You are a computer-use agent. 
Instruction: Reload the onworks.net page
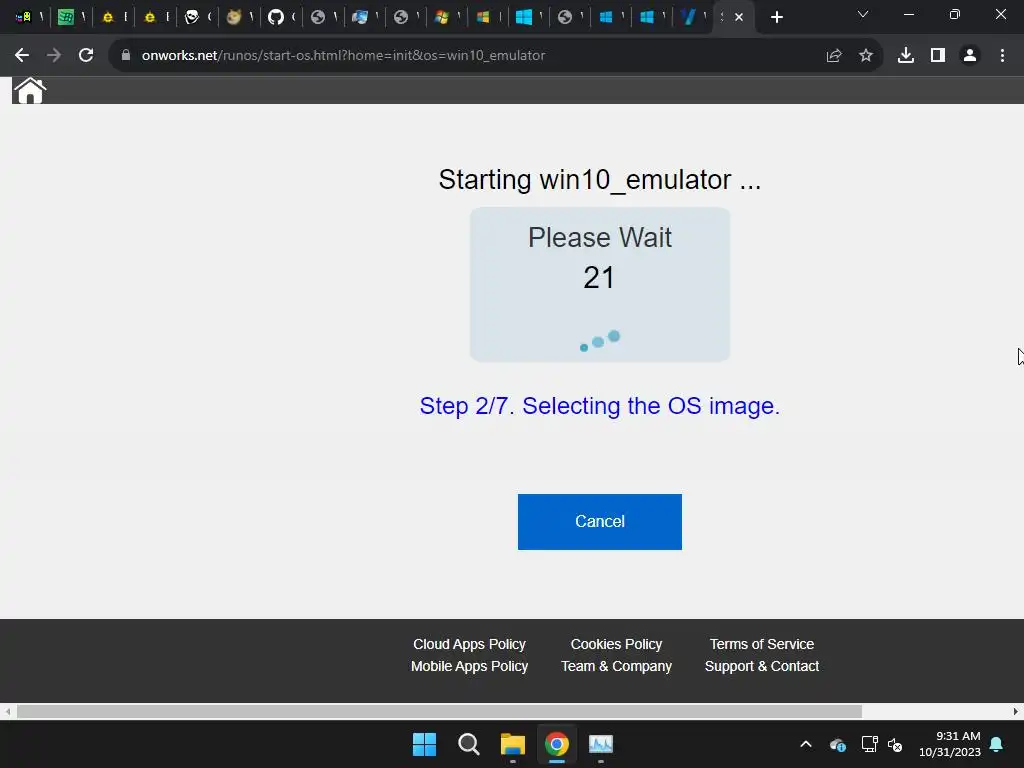86,56
